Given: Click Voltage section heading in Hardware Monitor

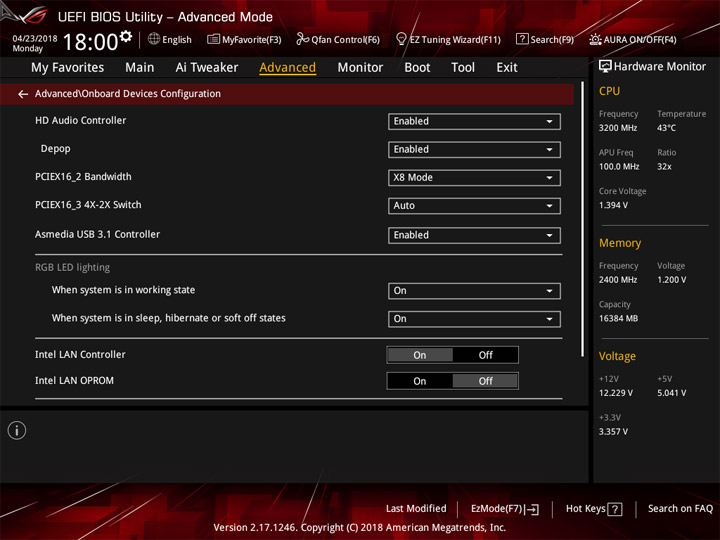Looking at the screenshot, I should (617, 356).
